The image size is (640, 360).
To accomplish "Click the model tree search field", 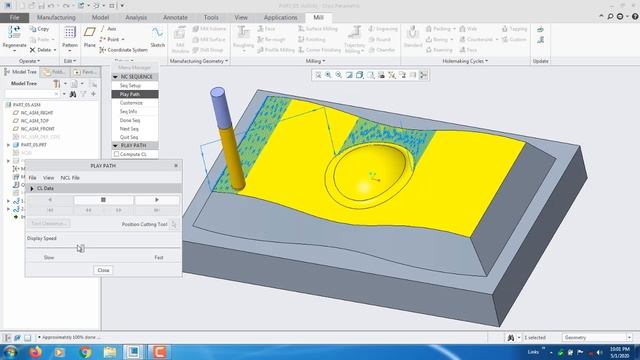I will 33,94.
